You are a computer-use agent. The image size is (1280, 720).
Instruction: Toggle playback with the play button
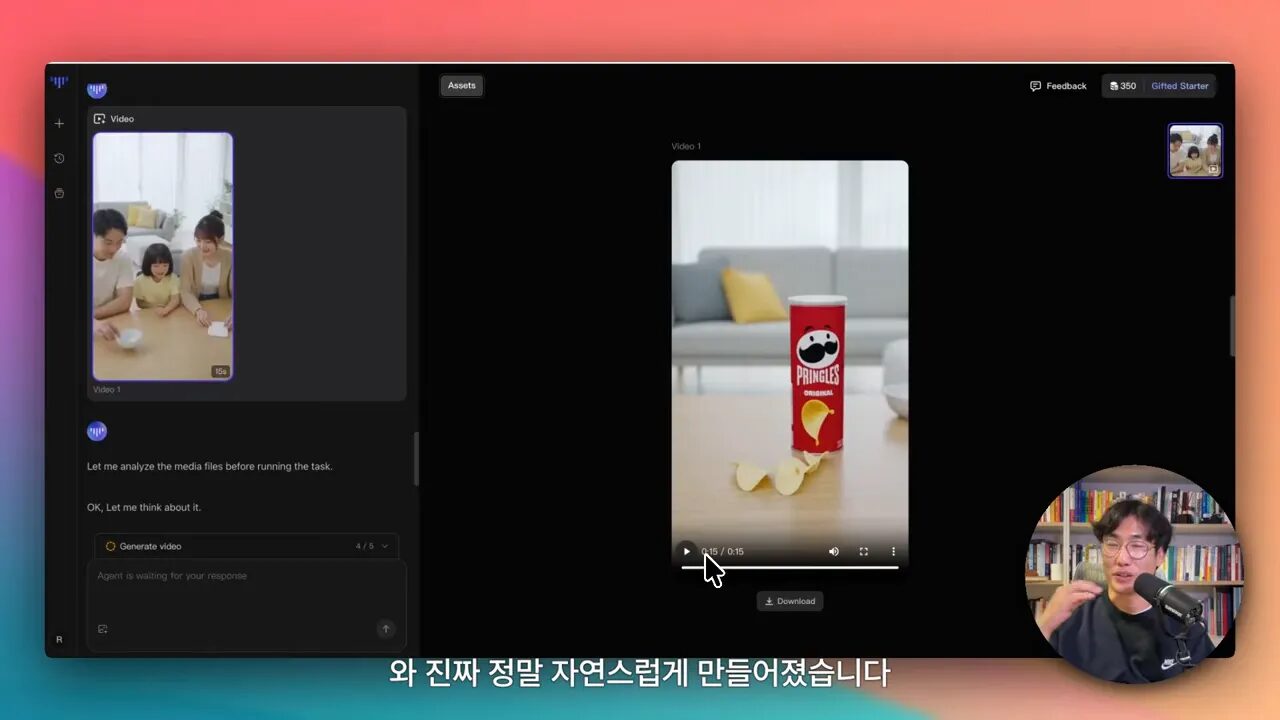[686, 551]
